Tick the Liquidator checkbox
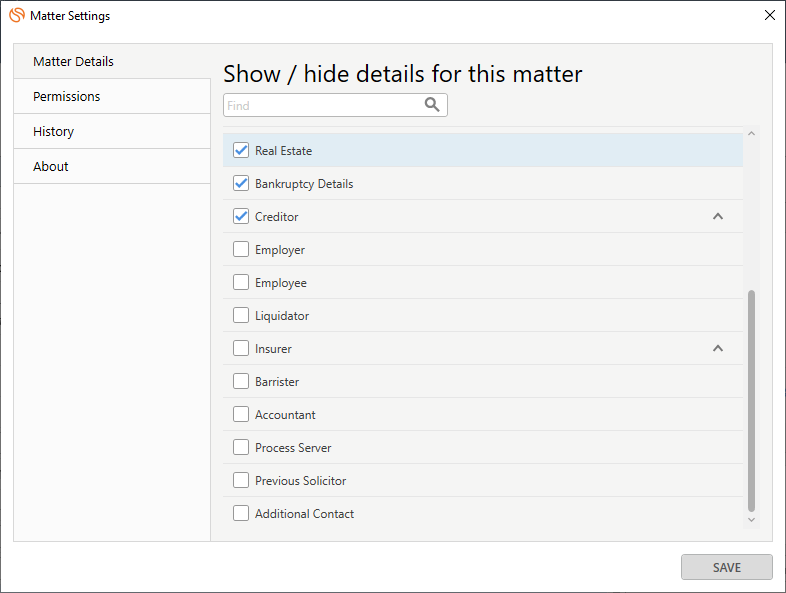Image resolution: width=786 pixels, height=593 pixels. (x=241, y=315)
